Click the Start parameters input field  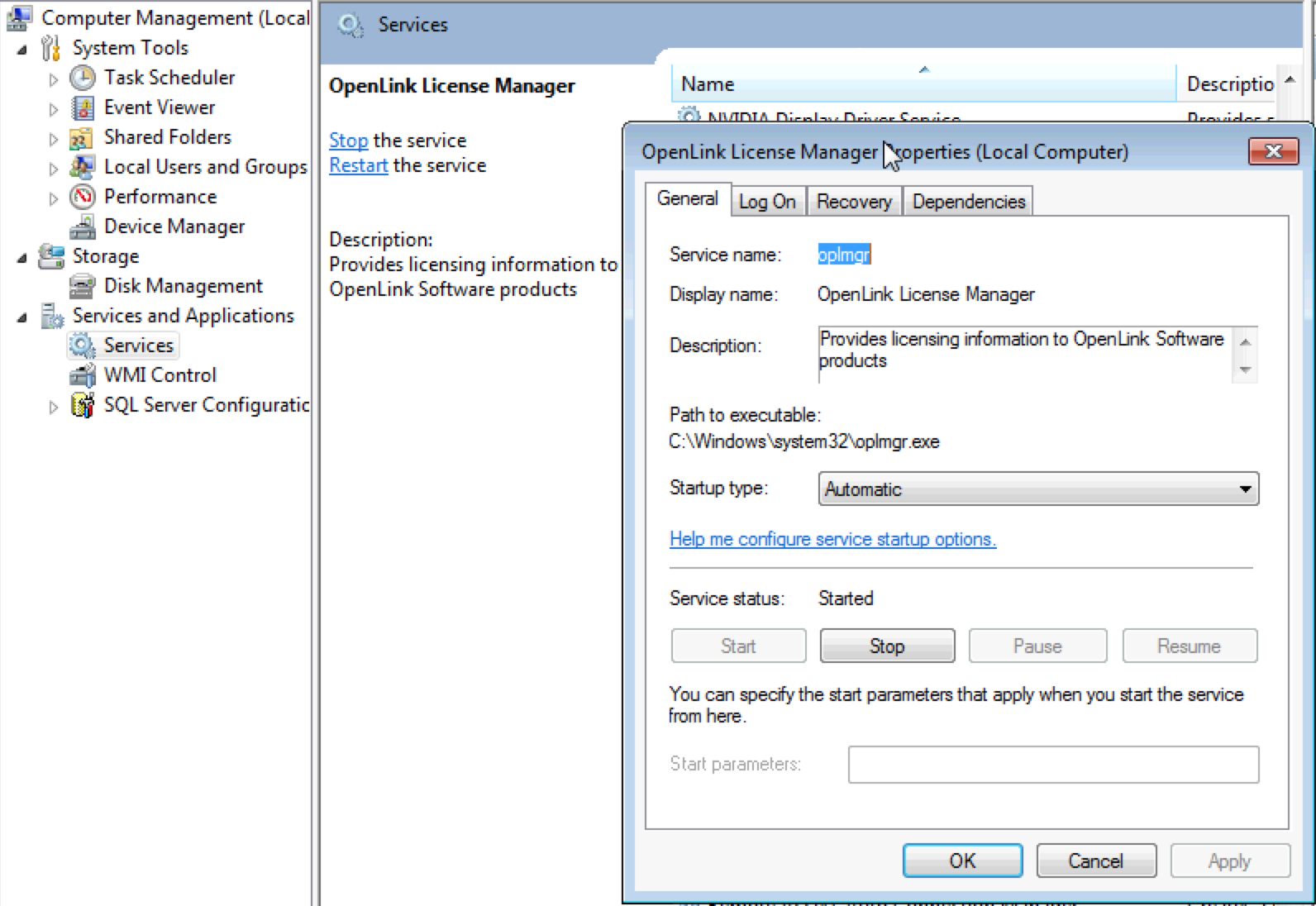tap(1053, 765)
